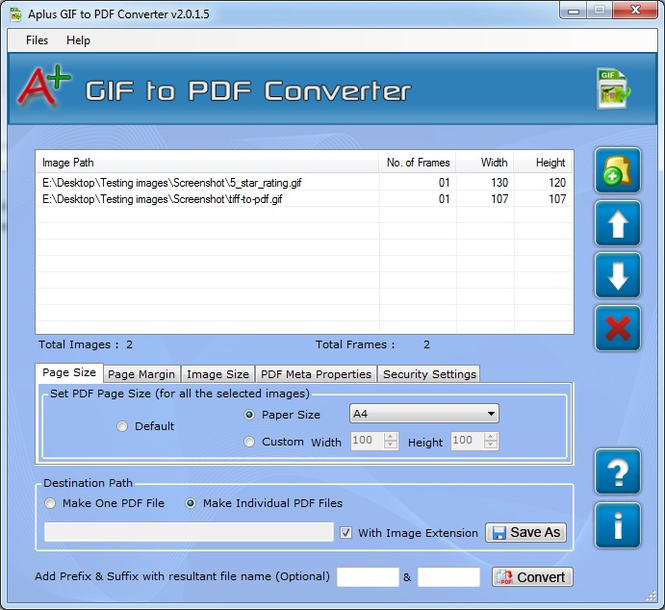
Task: Select the Custom size radio button
Action: point(249,442)
